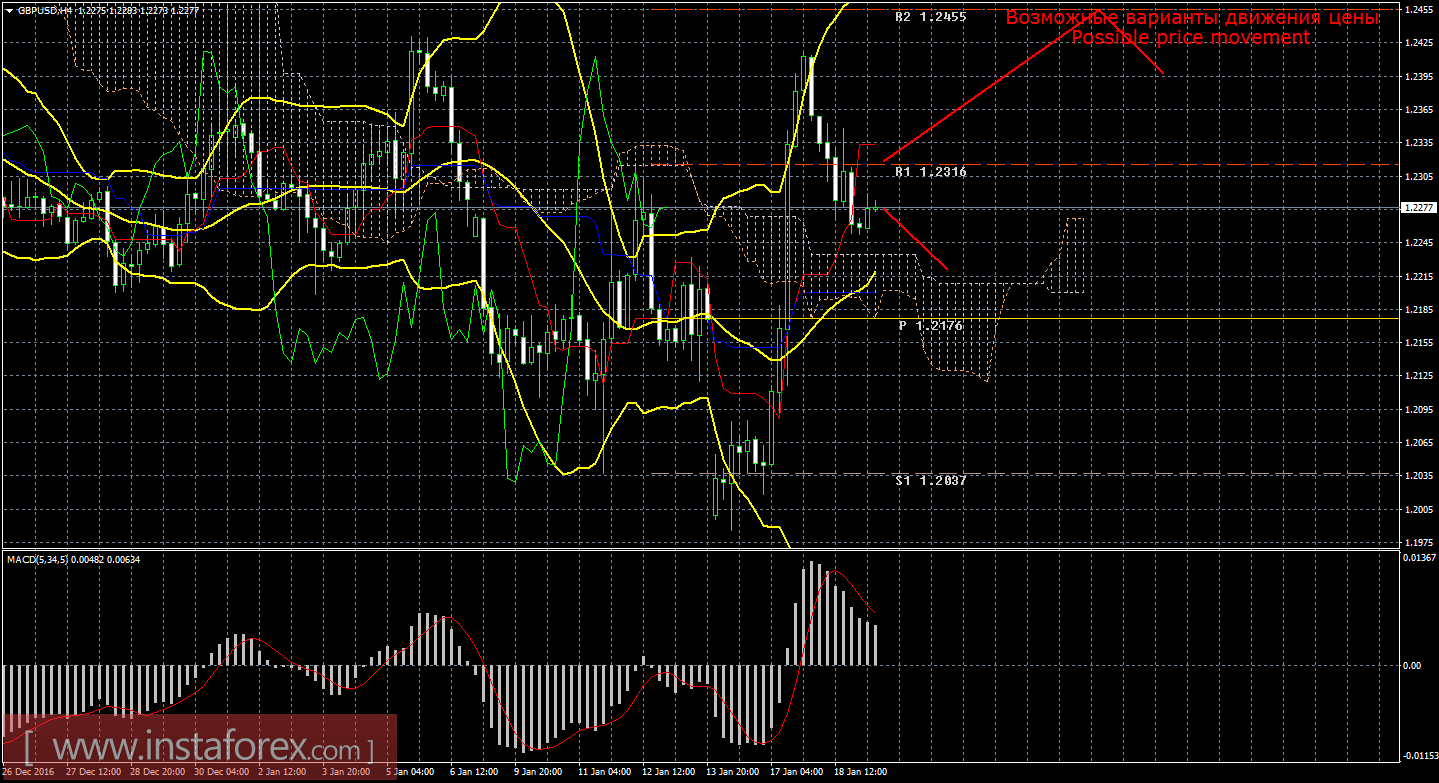Click the triangle before GBPUSD,H4 title

(8, 9)
